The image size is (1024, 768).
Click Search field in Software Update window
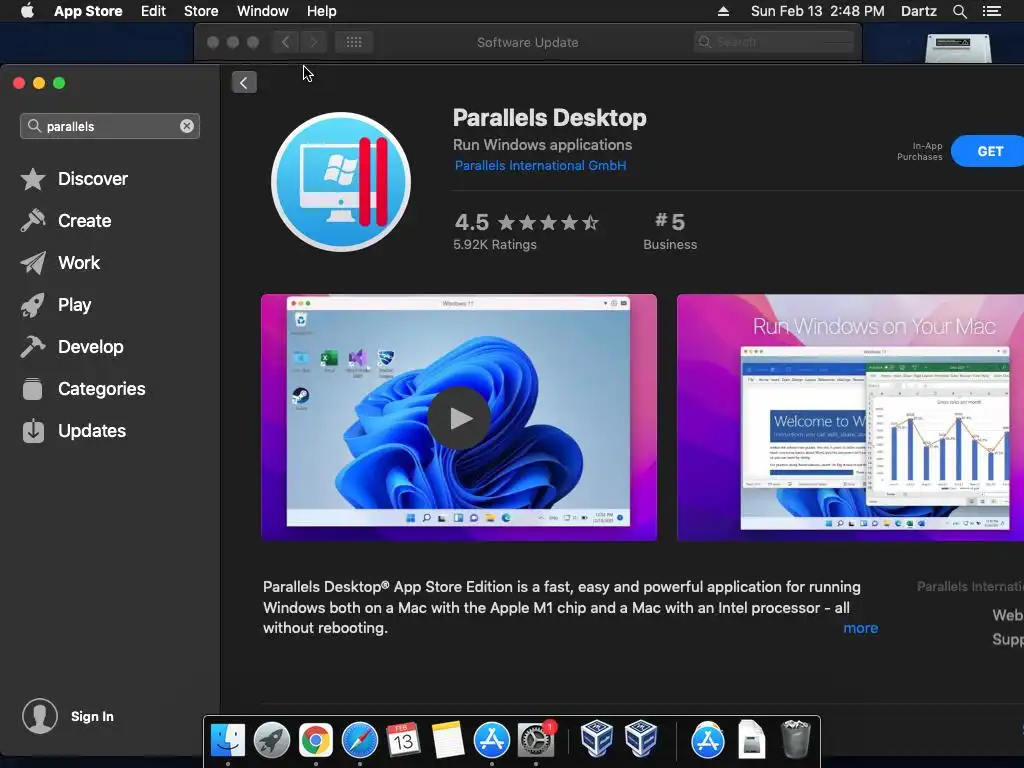point(774,42)
